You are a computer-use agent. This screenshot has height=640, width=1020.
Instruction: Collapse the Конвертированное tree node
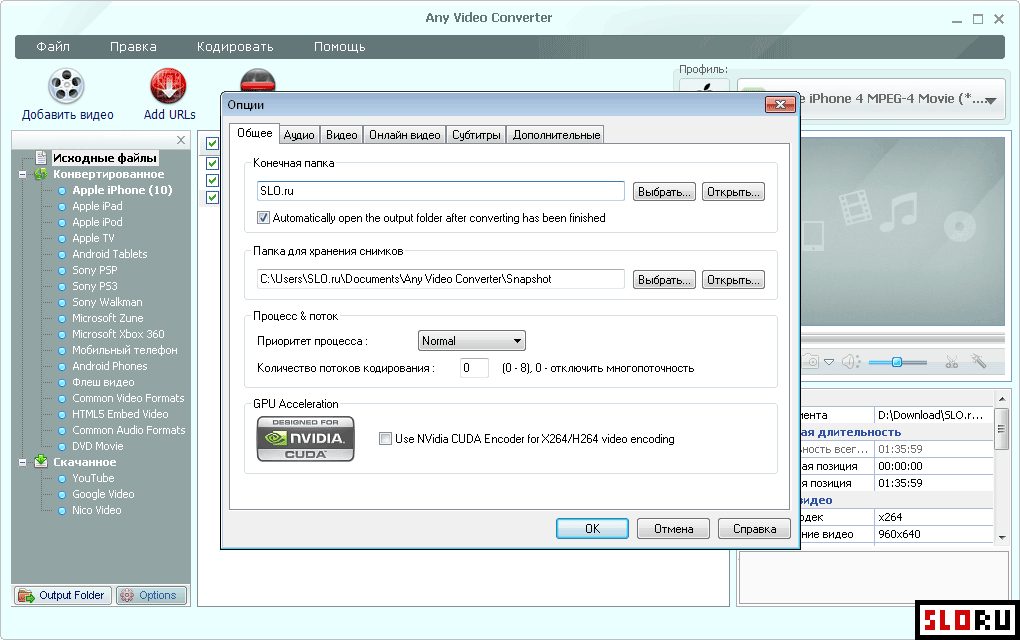pos(23,174)
